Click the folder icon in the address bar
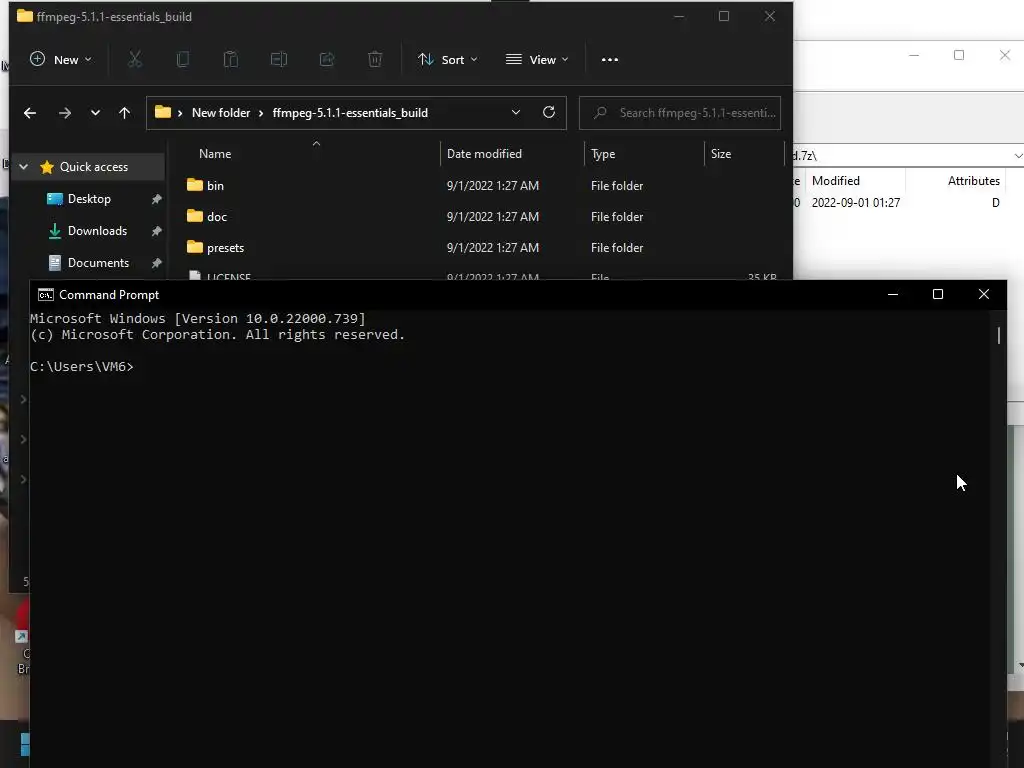 pyautogui.click(x=163, y=112)
